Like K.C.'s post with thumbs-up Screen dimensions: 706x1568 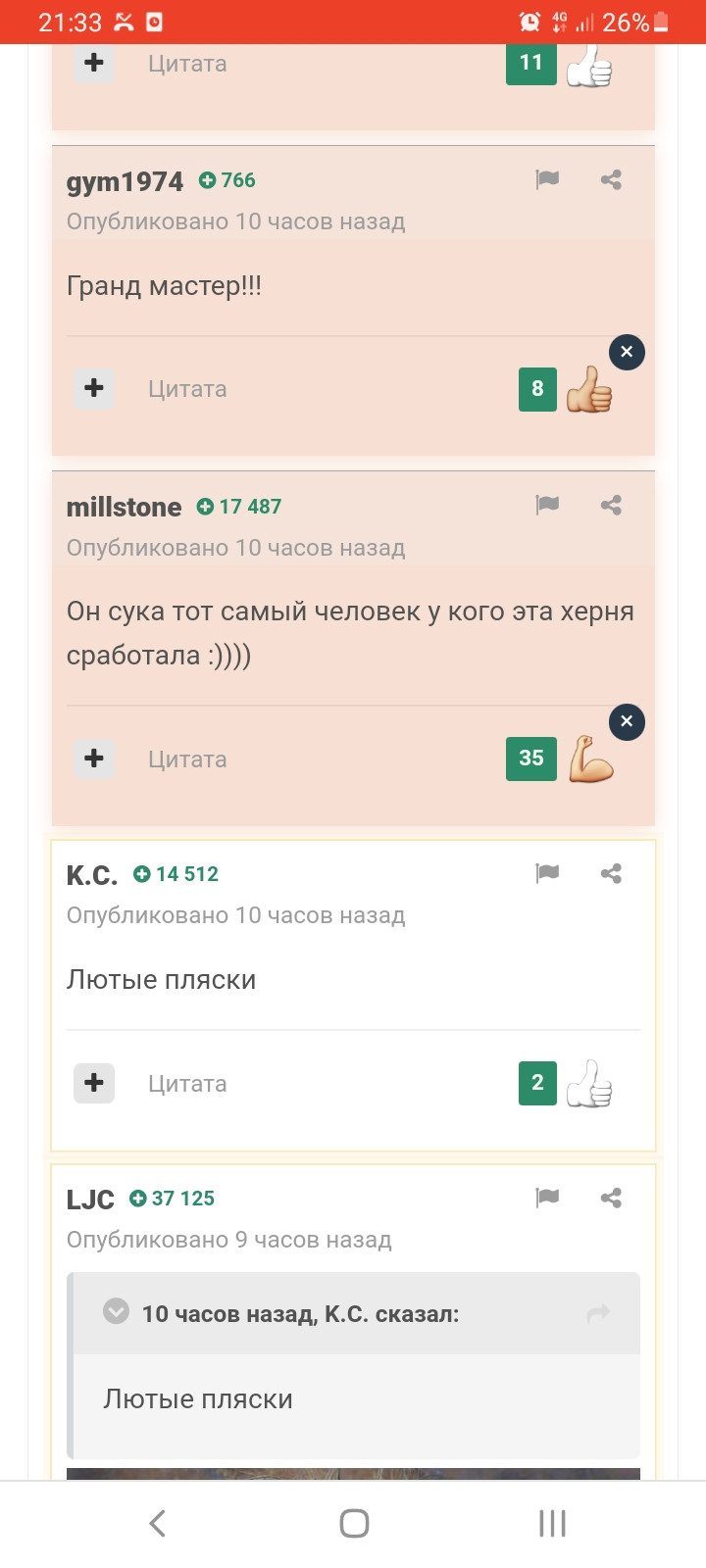click(x=589, y=1083)
